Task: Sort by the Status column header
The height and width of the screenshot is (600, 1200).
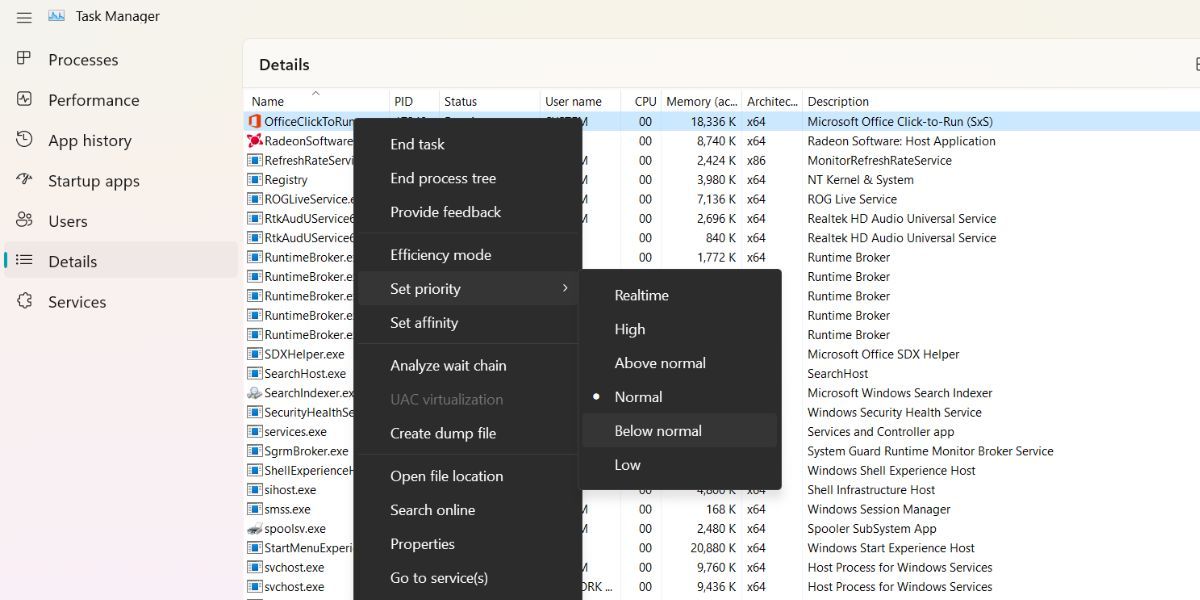Action: pyautogui.click(x=489, y=101)
